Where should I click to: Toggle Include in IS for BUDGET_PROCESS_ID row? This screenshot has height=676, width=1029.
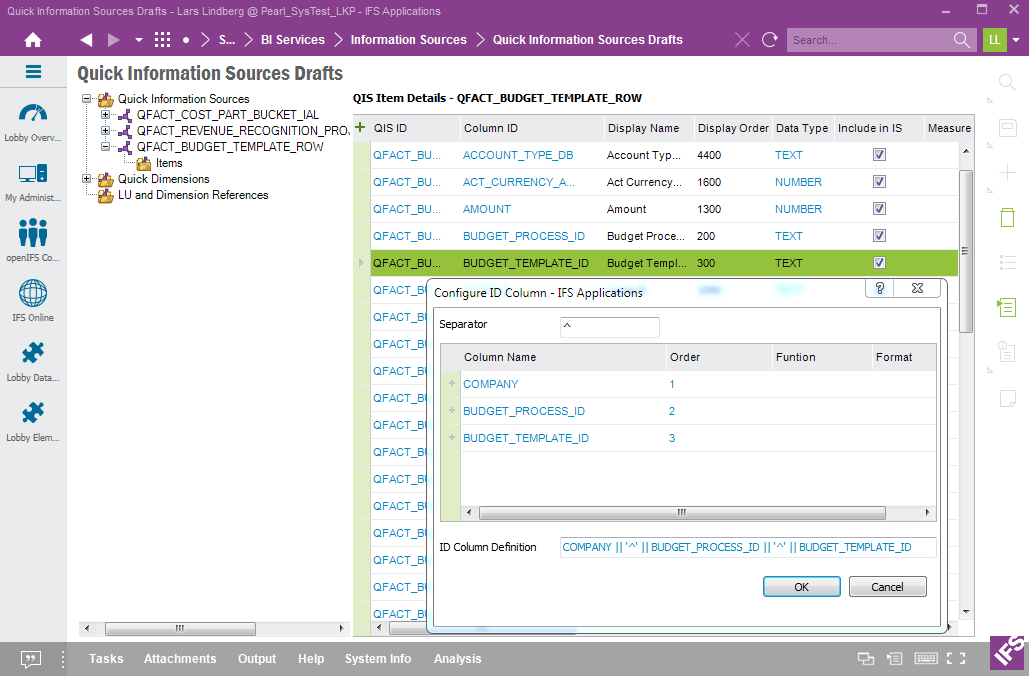tap(880, 236)
